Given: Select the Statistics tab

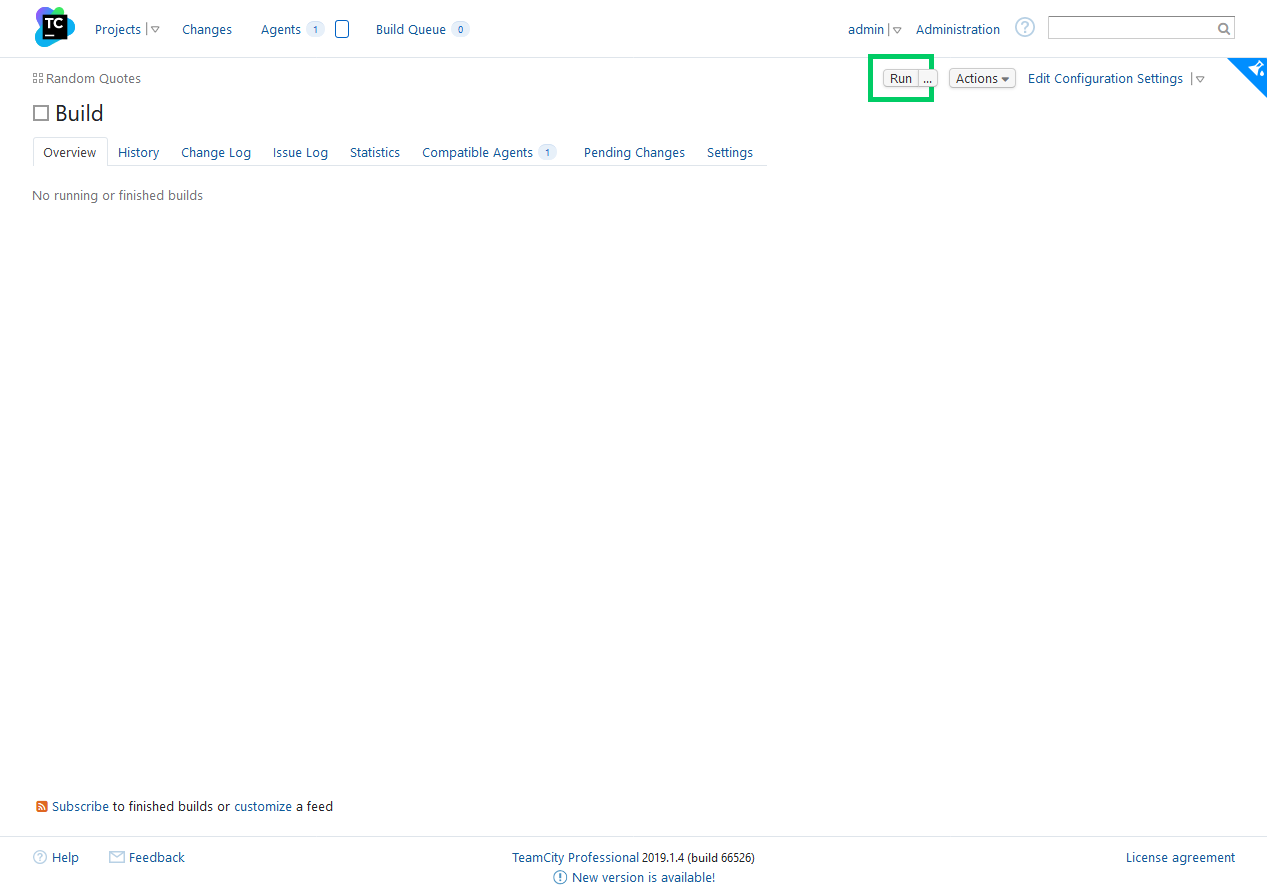Looking at the screenshot, I should point(375,152).
